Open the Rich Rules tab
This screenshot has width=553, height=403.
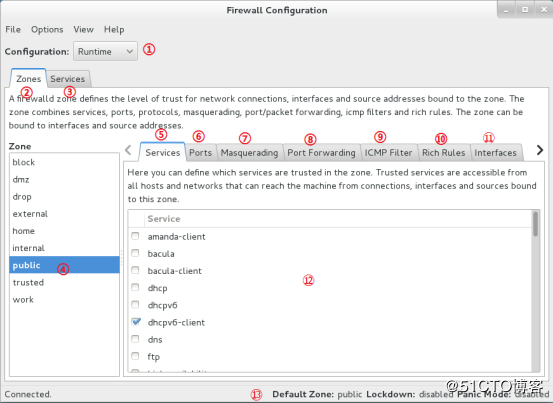(444, 153)
